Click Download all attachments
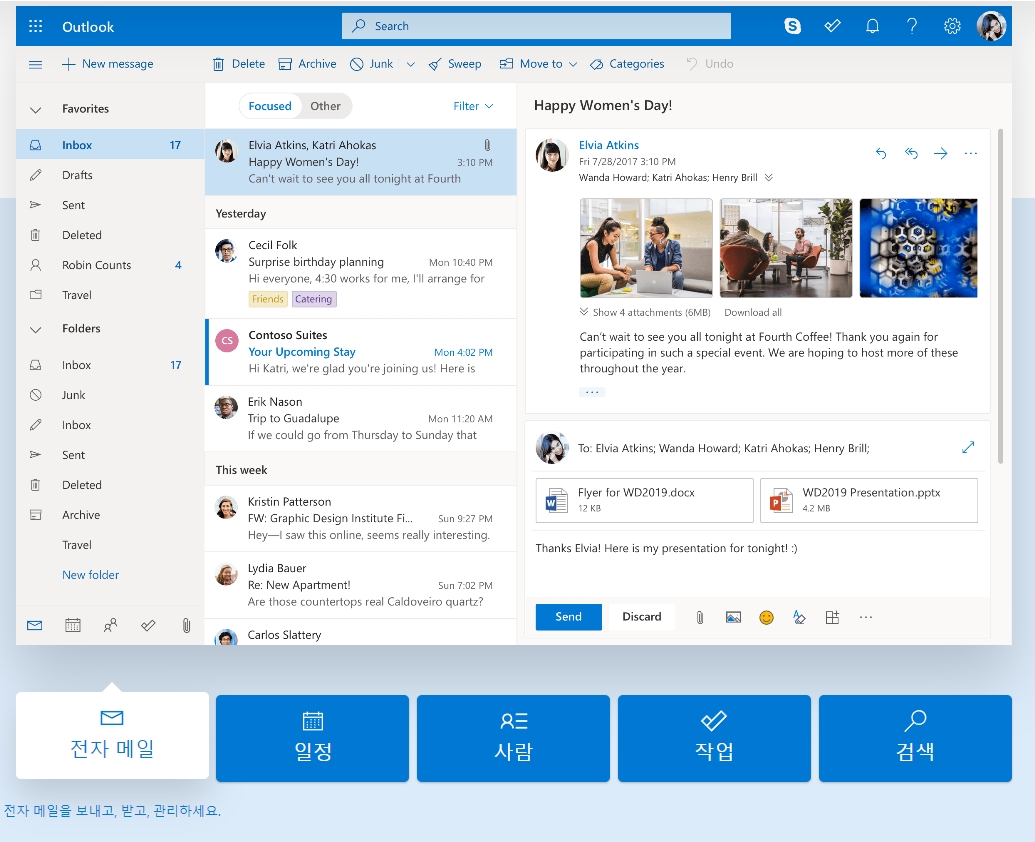The image size is (1035, 842). (752, 312)
